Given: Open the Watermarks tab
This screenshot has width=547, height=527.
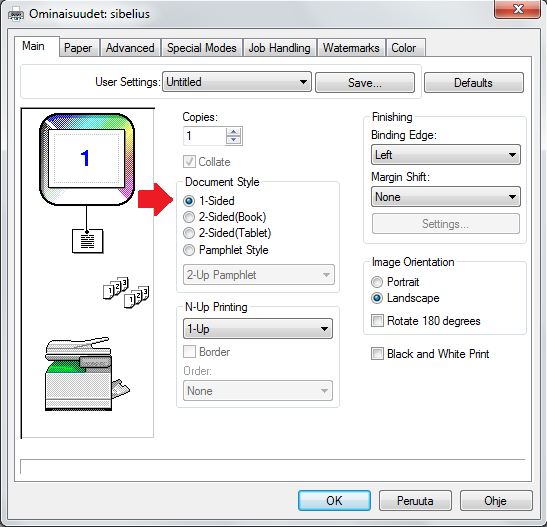Looking at the screenshot, I should coord(351,48).
